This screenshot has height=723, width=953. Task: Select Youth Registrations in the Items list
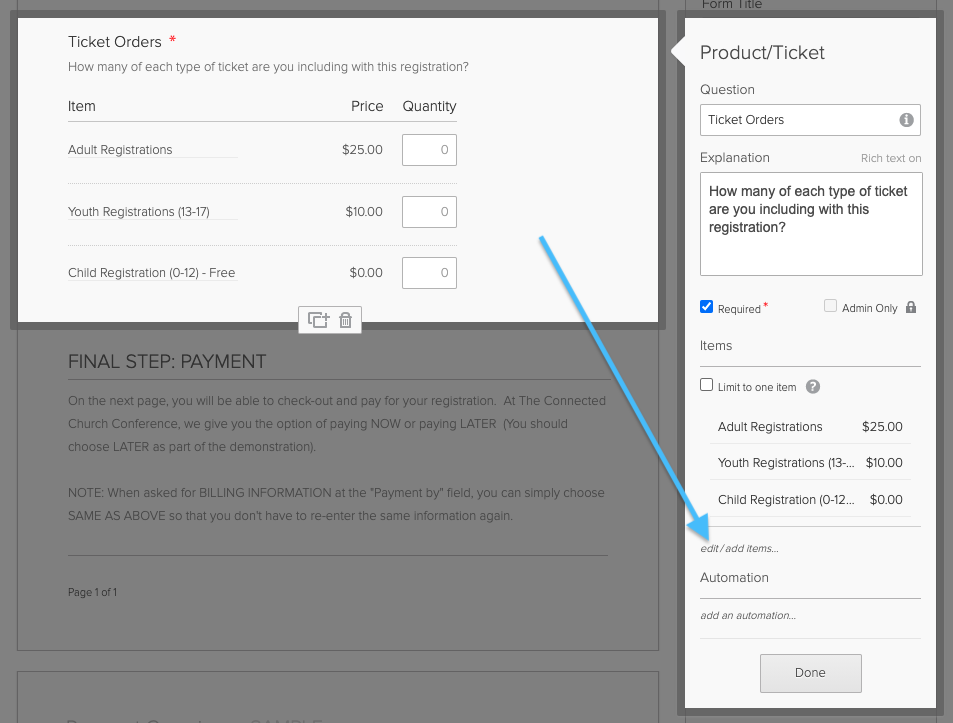click(780, 462)
